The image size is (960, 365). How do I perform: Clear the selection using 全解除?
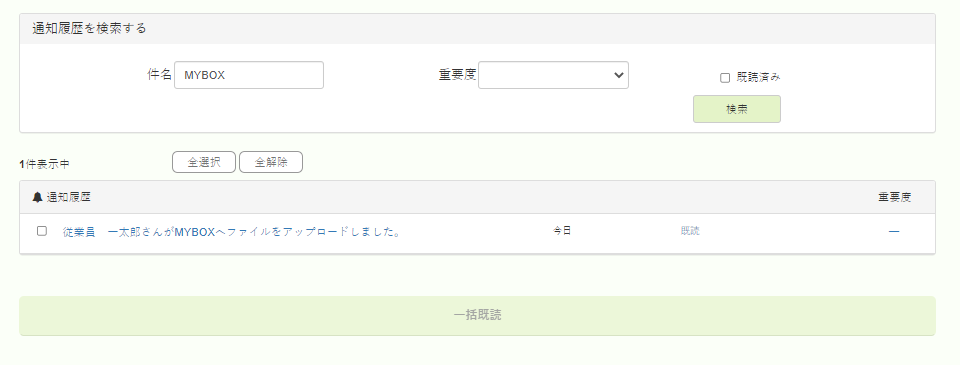point(271,162)
